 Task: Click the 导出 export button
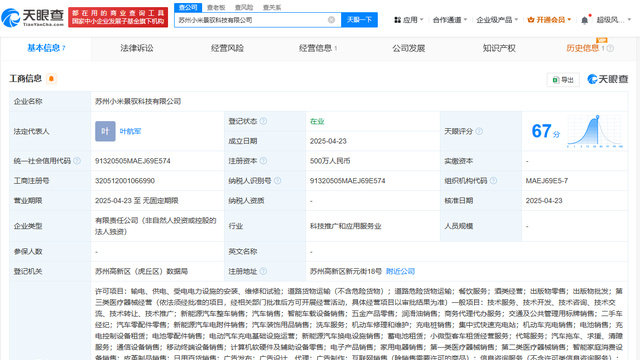click(x=563, y=80)
